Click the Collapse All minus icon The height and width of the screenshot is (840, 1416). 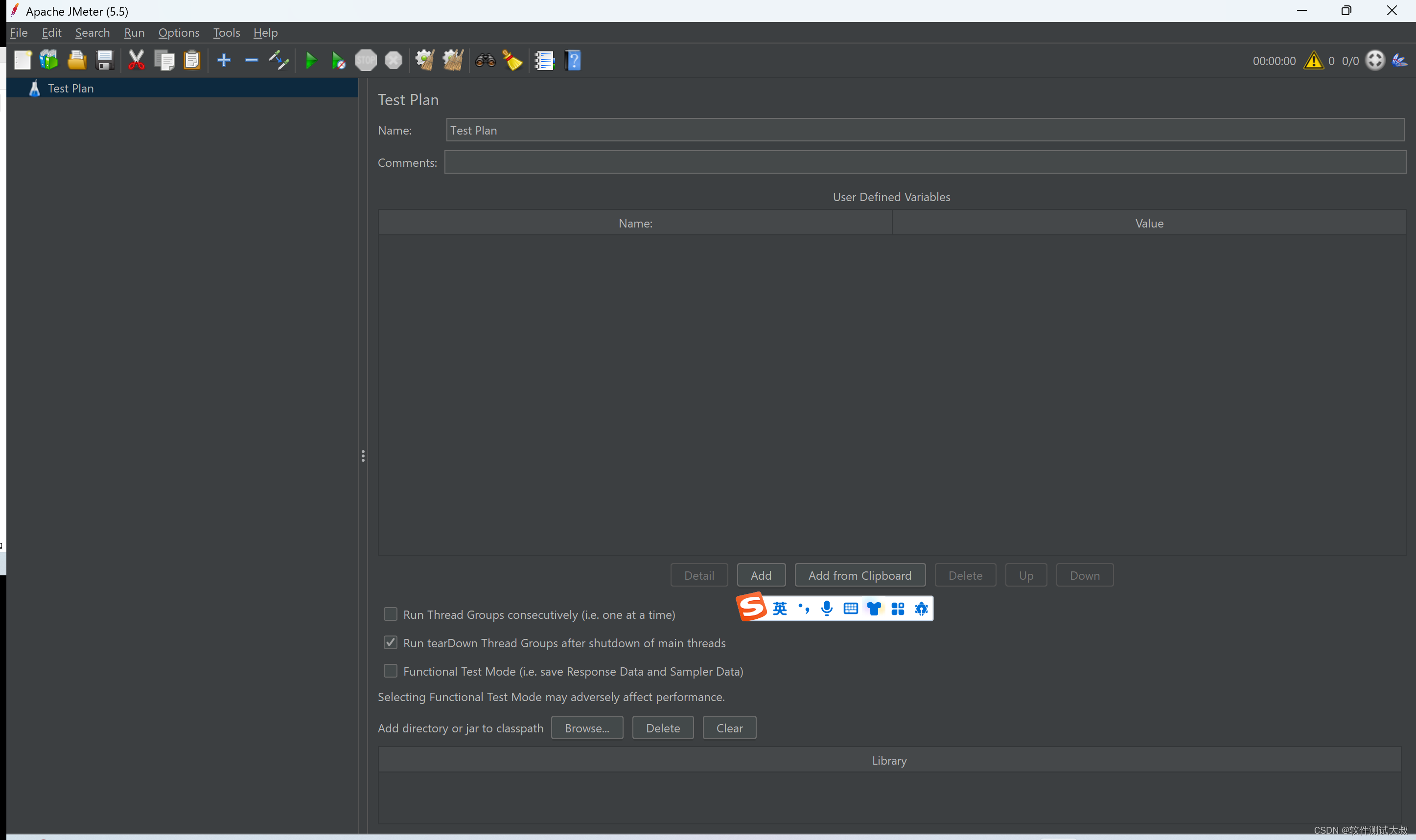(252, 60)
